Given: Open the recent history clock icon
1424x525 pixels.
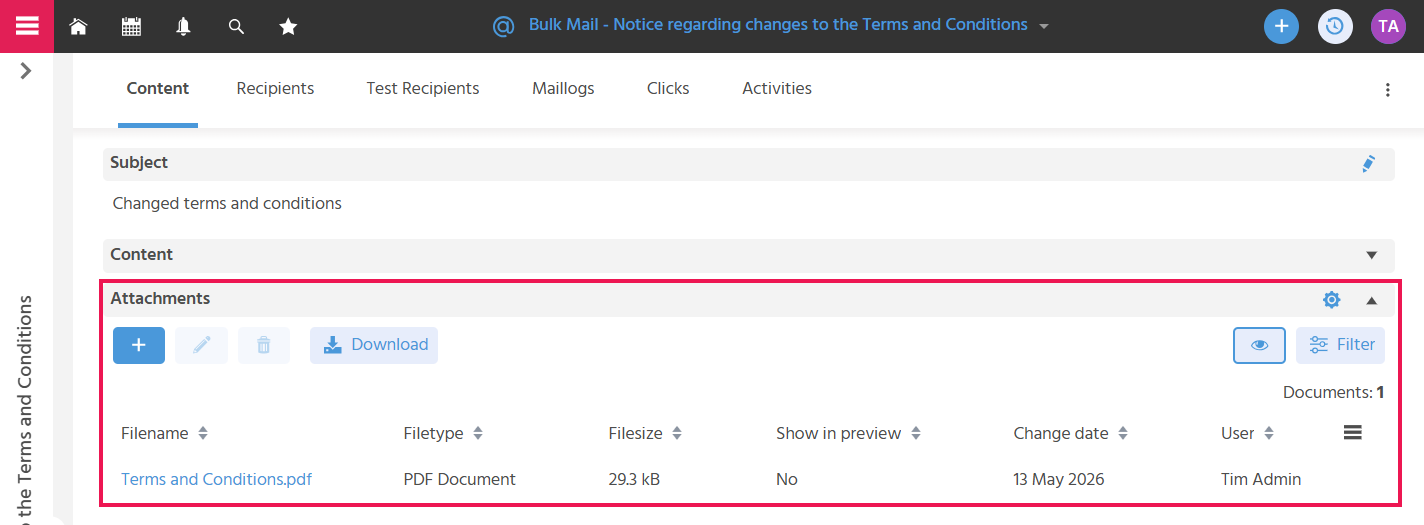Looking at the screenshot, I should [x=1335, y=26].
